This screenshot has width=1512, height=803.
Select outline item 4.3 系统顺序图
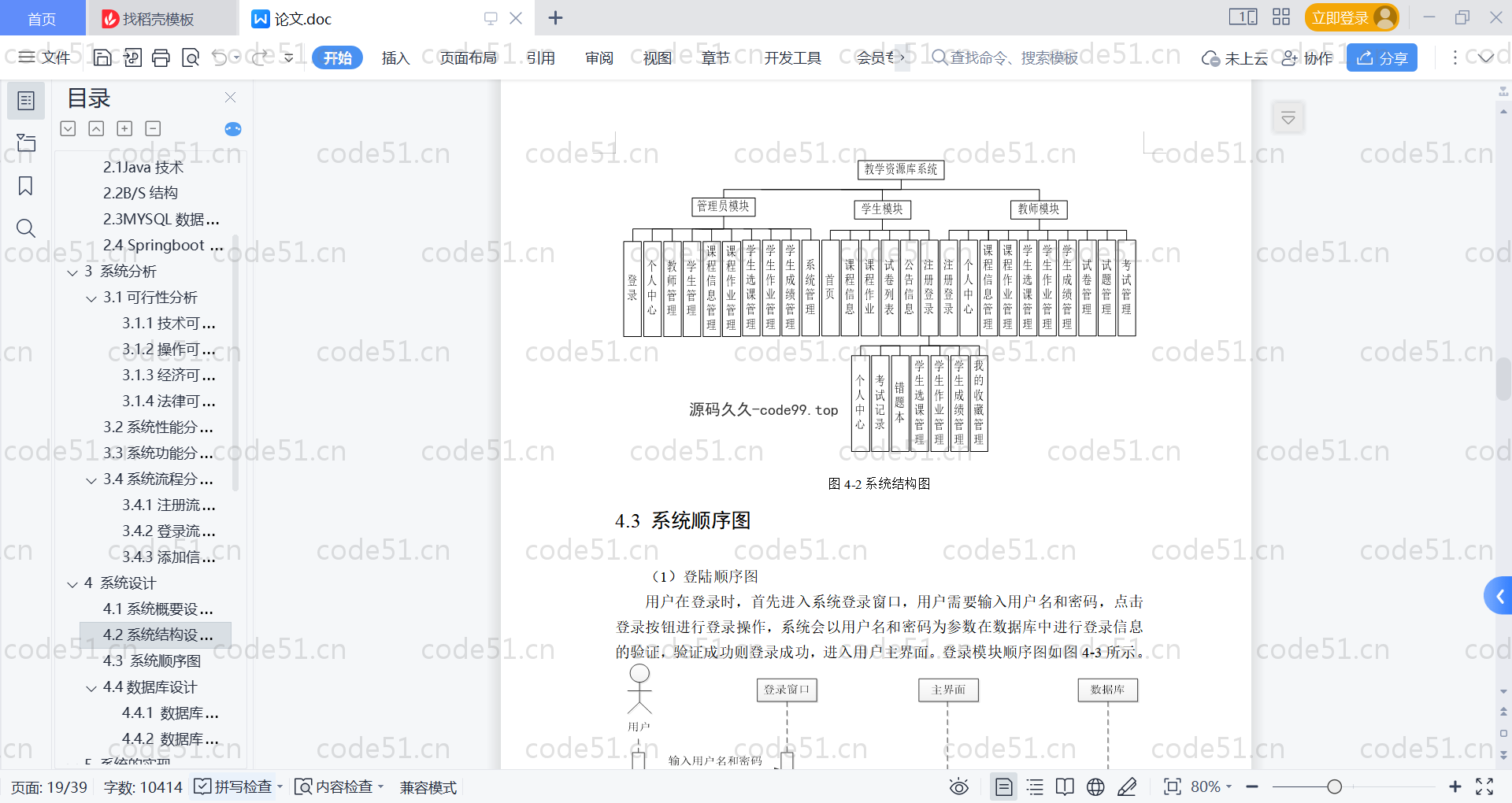tap(152, 661)
